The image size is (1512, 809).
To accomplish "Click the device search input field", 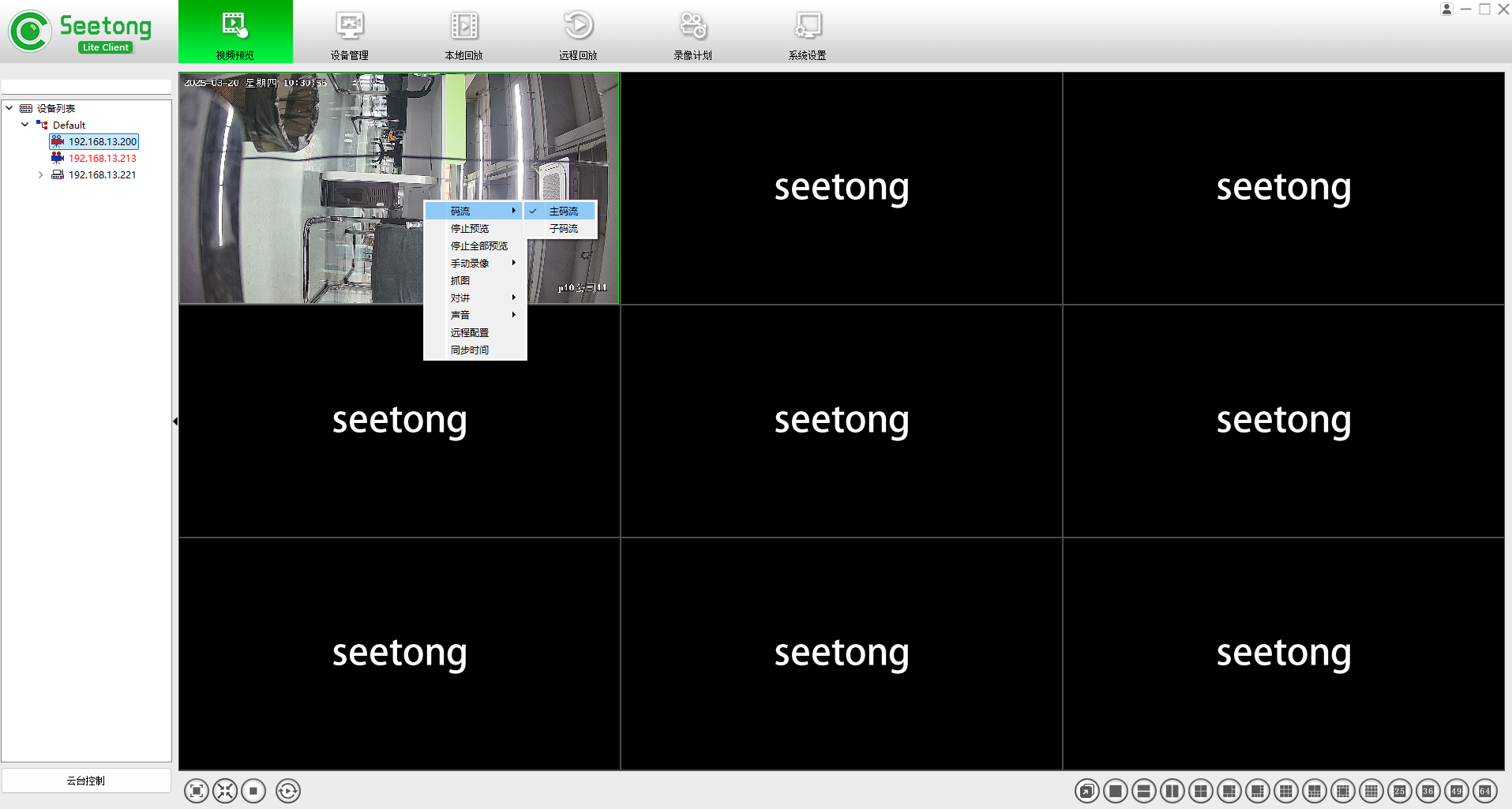I will pos(86,86).
